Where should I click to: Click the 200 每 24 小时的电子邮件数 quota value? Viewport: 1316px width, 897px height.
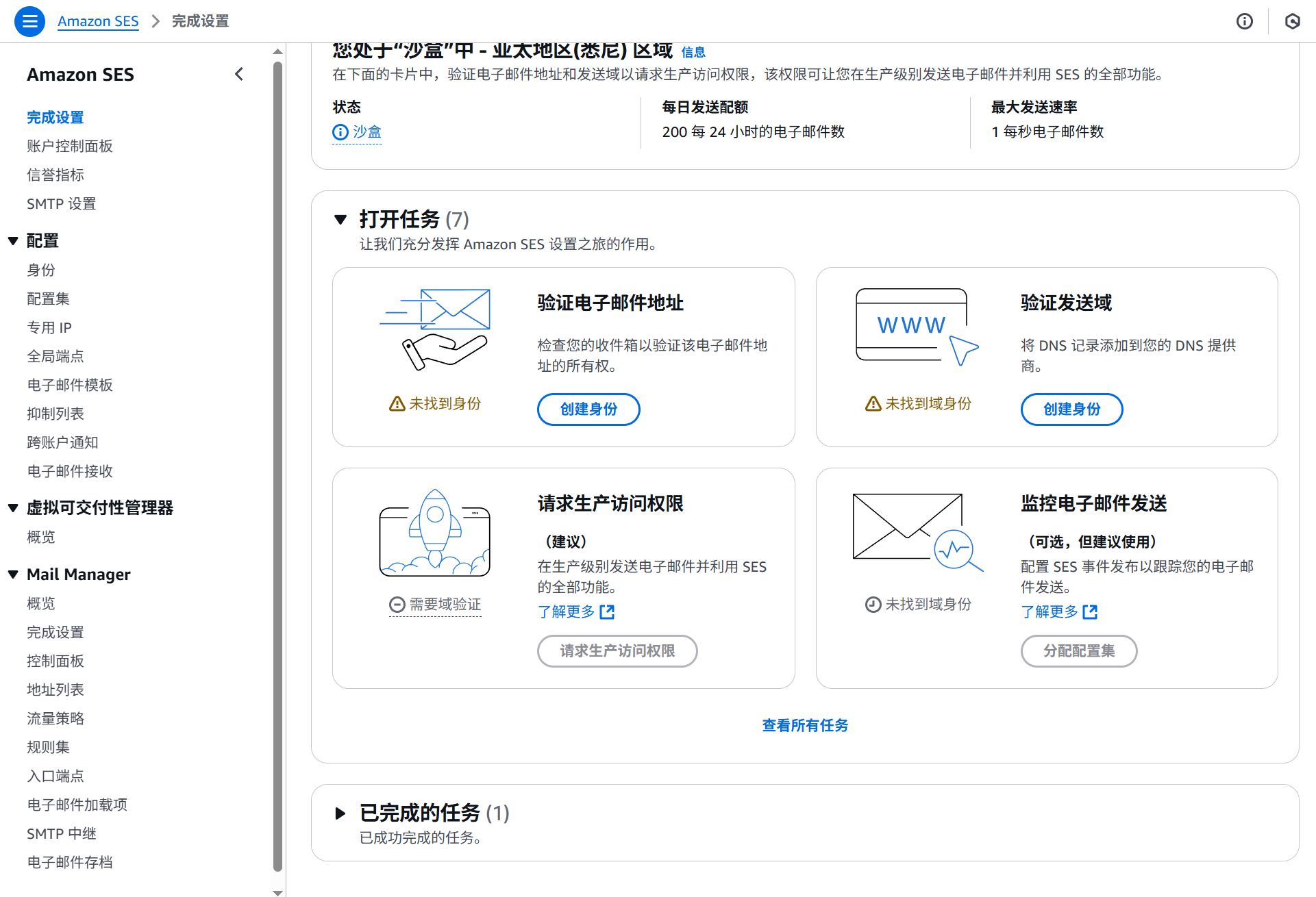pyautogui.click(x=753, y=132)
